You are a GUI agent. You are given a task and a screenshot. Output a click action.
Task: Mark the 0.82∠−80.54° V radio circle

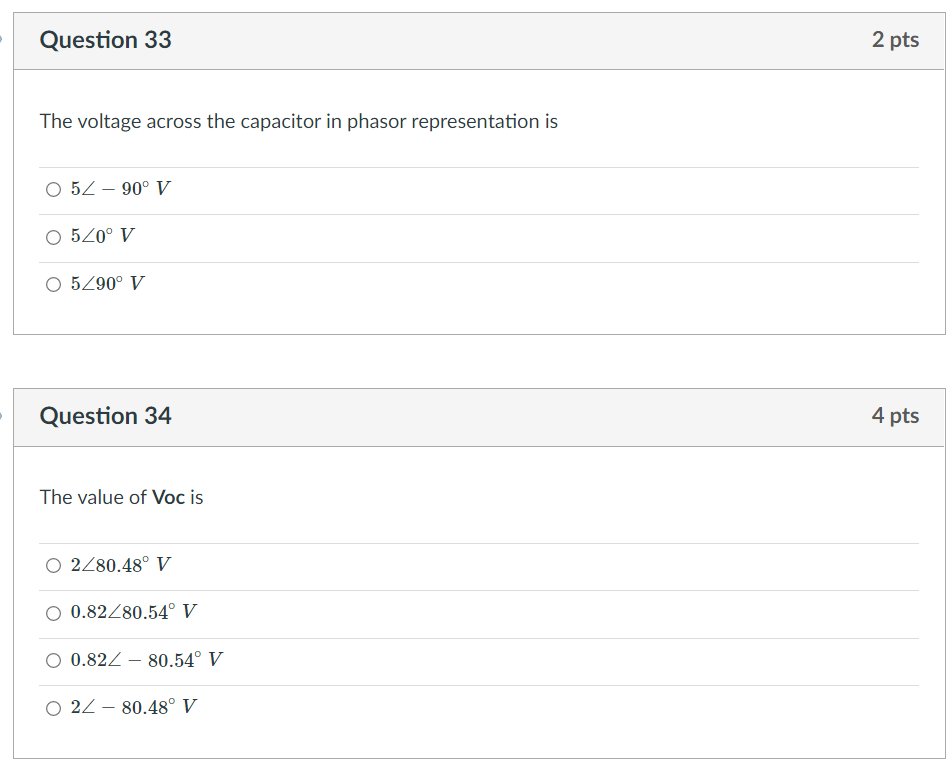(x=53, y=660)
